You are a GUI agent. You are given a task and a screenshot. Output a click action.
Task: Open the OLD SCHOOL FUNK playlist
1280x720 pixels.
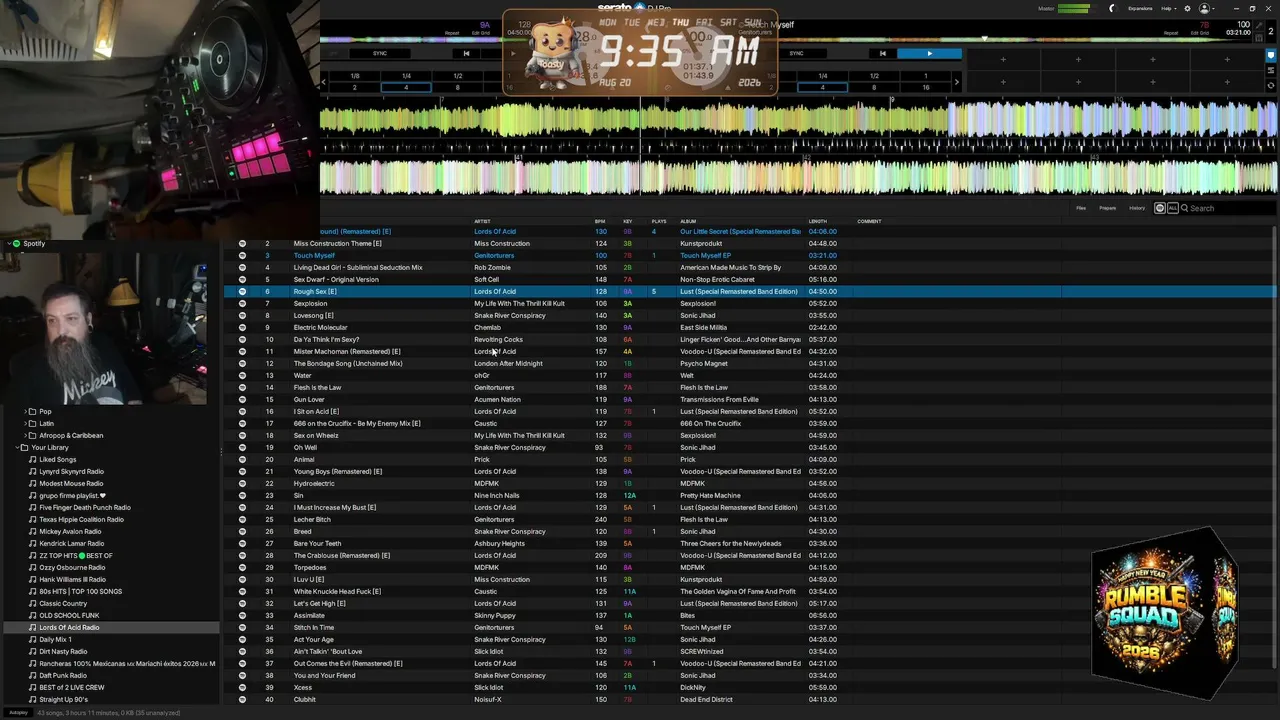(x=69, y=615)
